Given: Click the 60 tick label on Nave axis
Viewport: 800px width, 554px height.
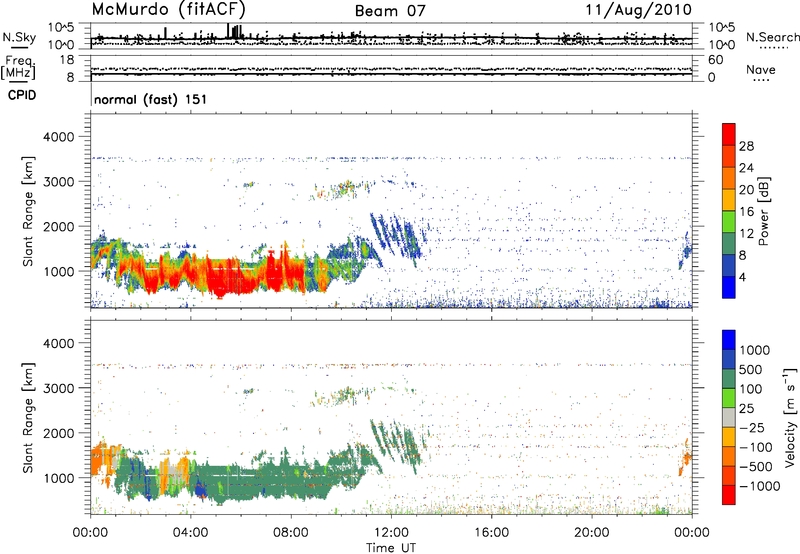Looking at the screenshot, I should coord(715,60).
